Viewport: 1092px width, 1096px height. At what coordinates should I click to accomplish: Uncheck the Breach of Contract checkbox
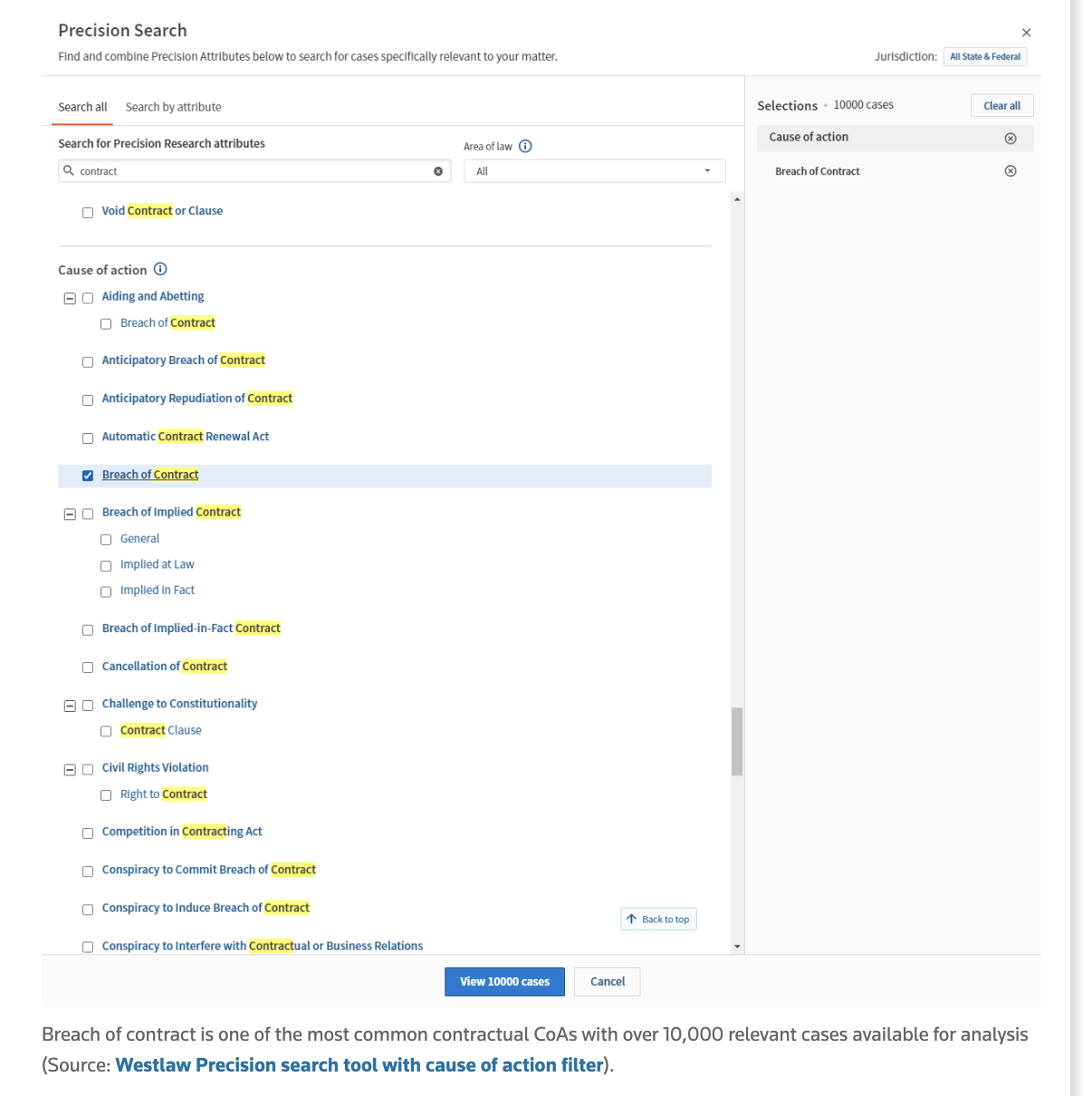tap(88, 476)
